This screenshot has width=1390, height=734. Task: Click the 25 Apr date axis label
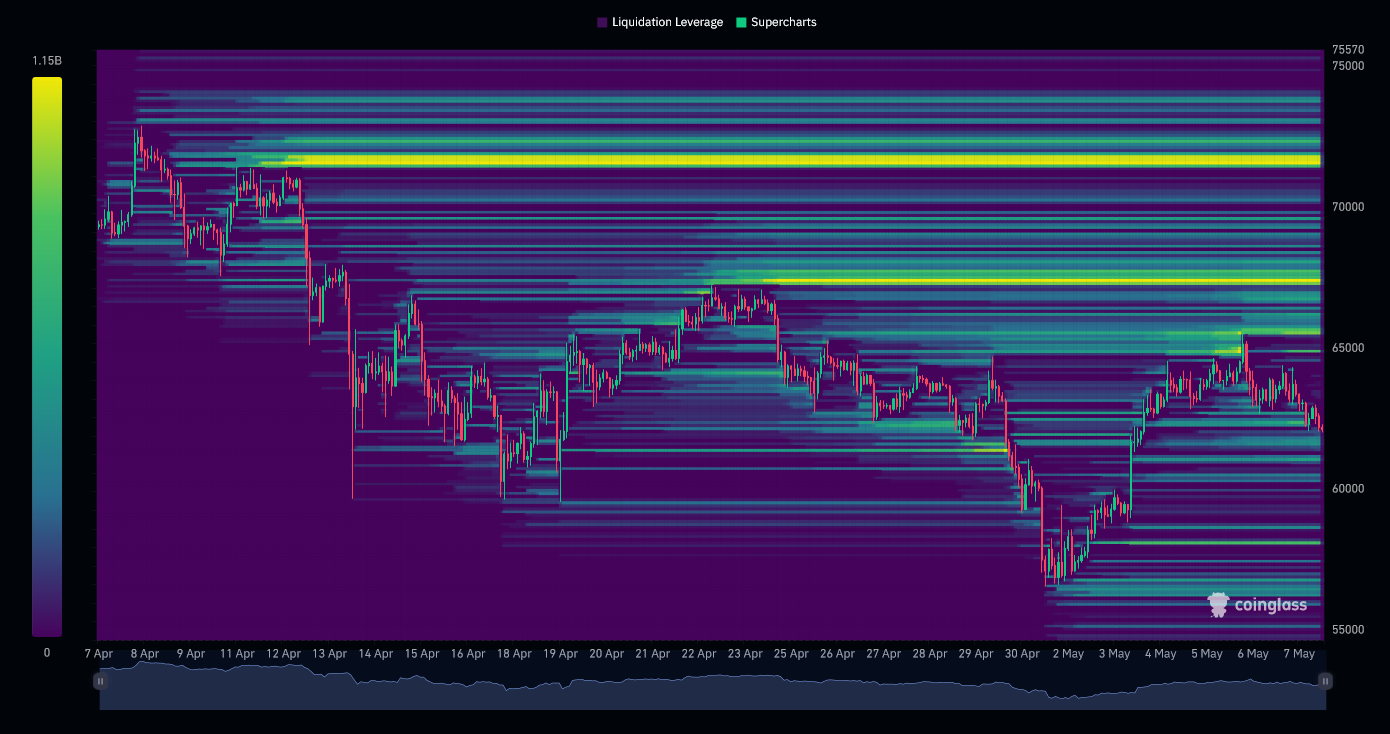pyautogui.click(x=791, y=654)
